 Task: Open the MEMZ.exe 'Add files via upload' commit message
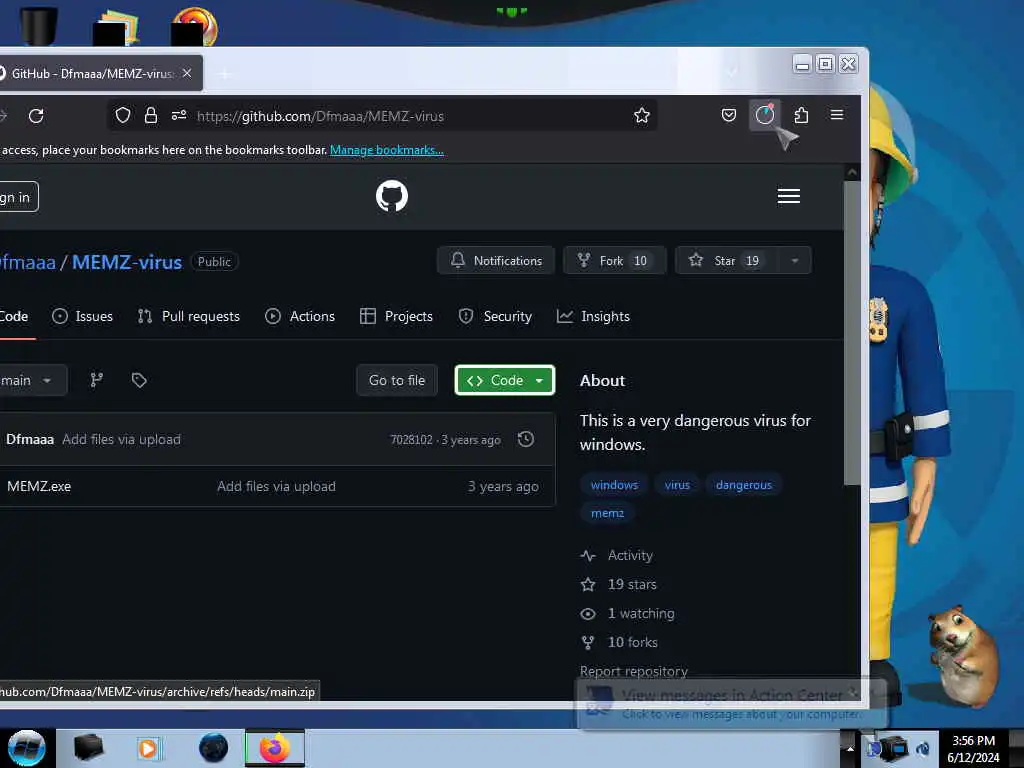pyautogui.click(x=276, y=487)
